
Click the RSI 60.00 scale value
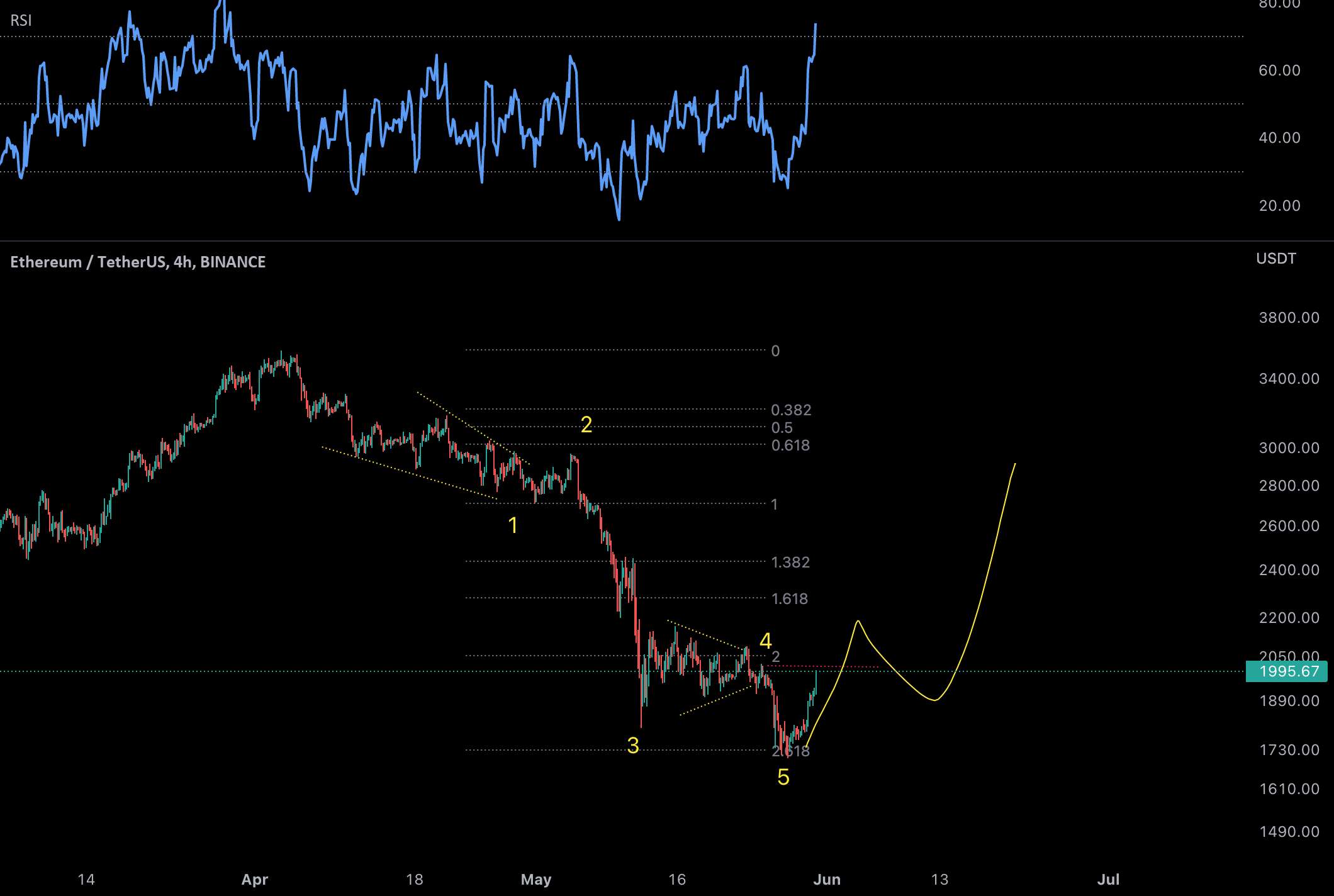[1279, 70]
